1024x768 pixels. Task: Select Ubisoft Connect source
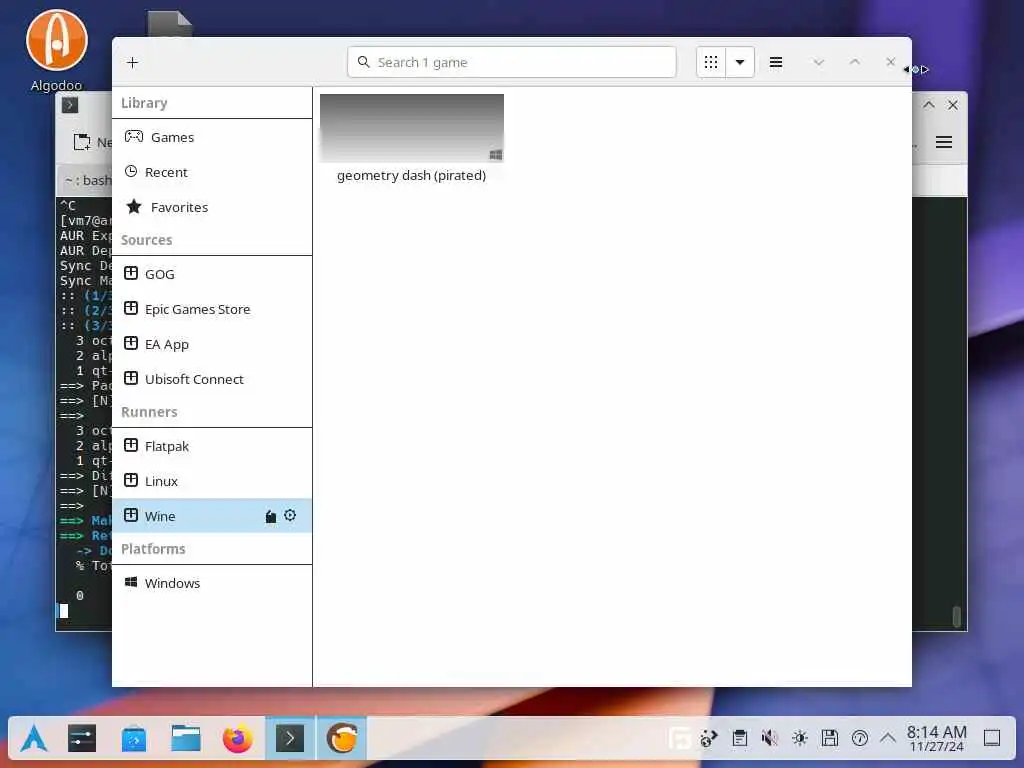point(212,379)
